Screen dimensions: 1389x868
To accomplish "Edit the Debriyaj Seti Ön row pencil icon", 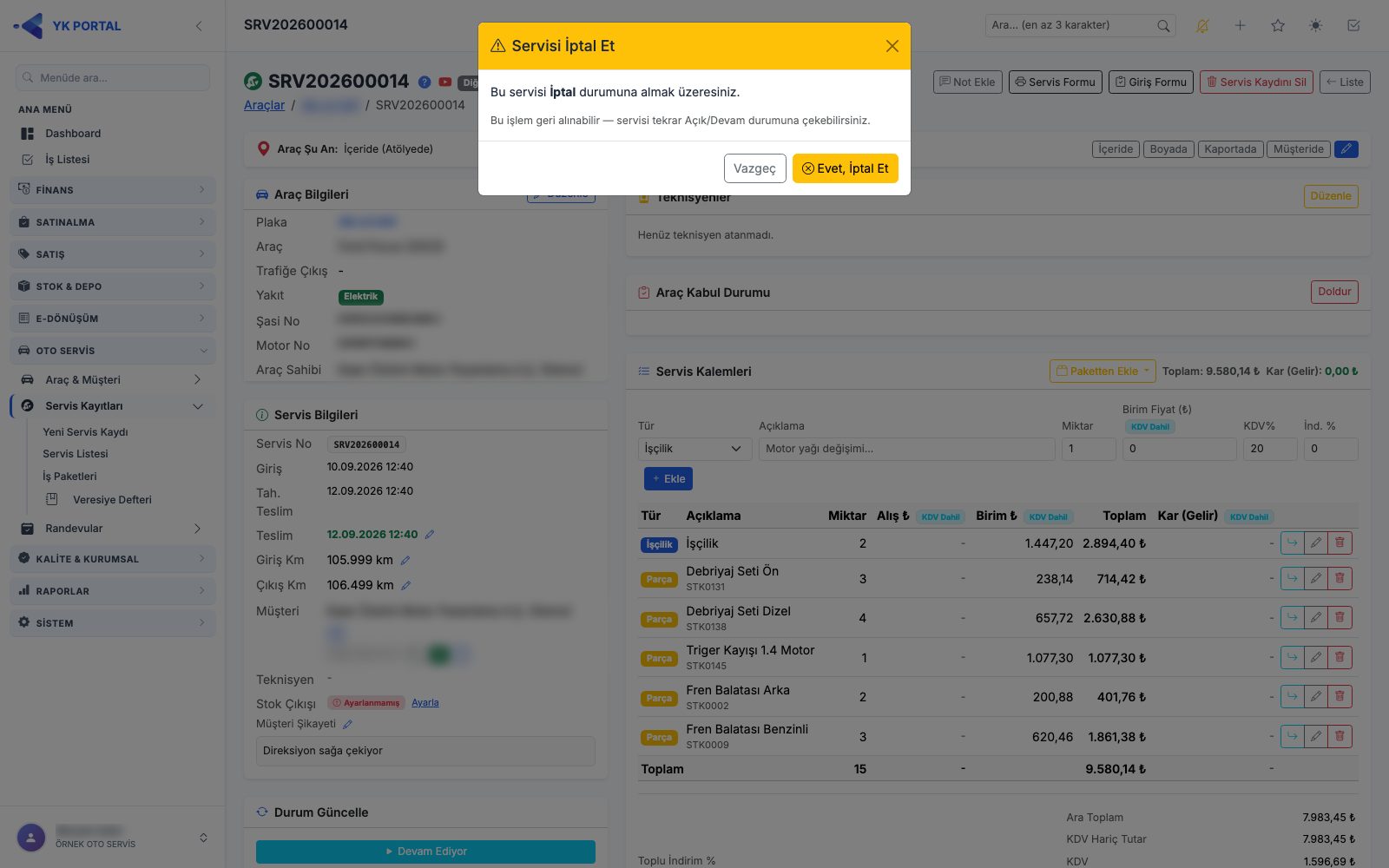I will 1316,578.
